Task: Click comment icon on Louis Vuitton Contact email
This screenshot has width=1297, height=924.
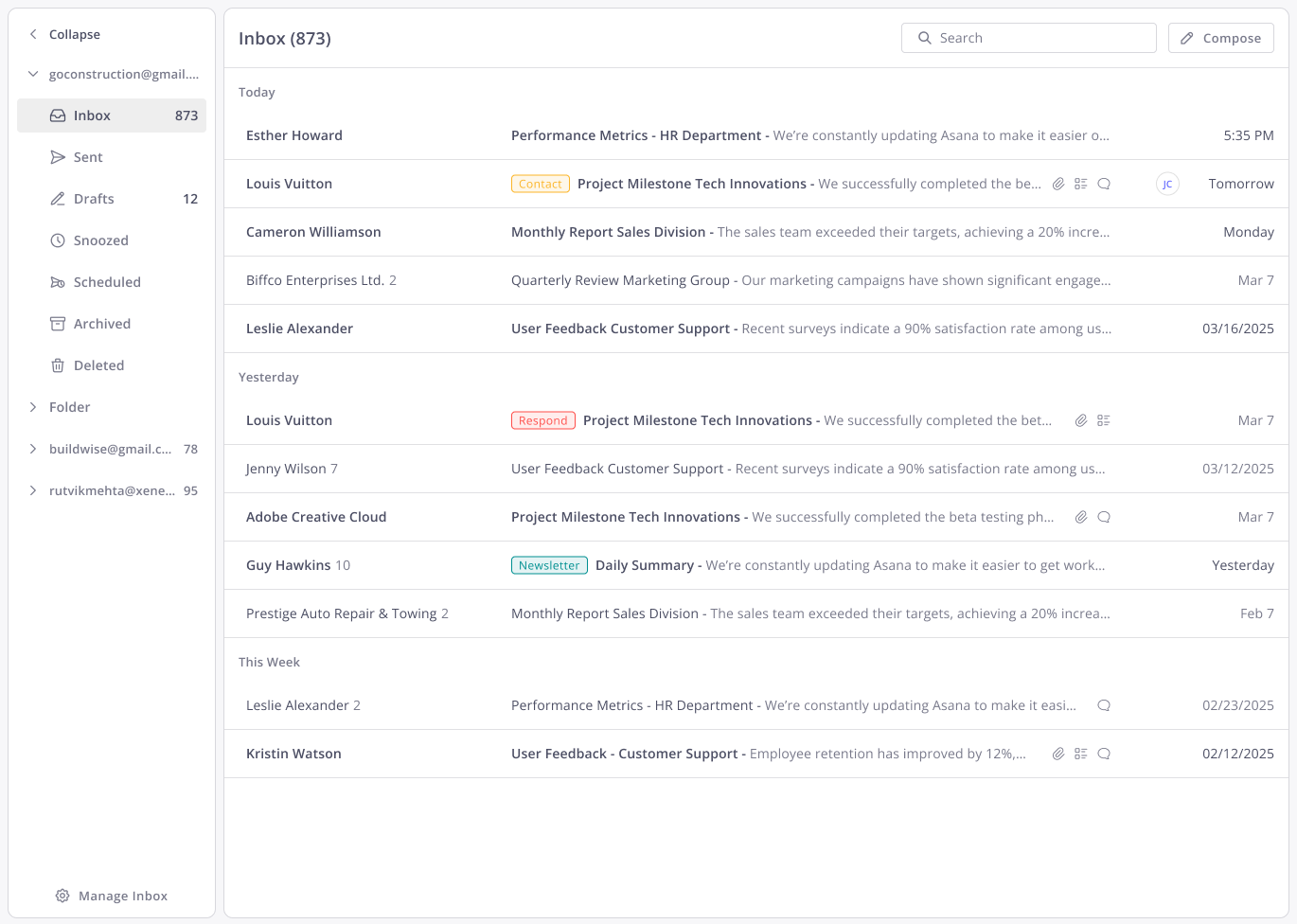Action: (1104, 184)
